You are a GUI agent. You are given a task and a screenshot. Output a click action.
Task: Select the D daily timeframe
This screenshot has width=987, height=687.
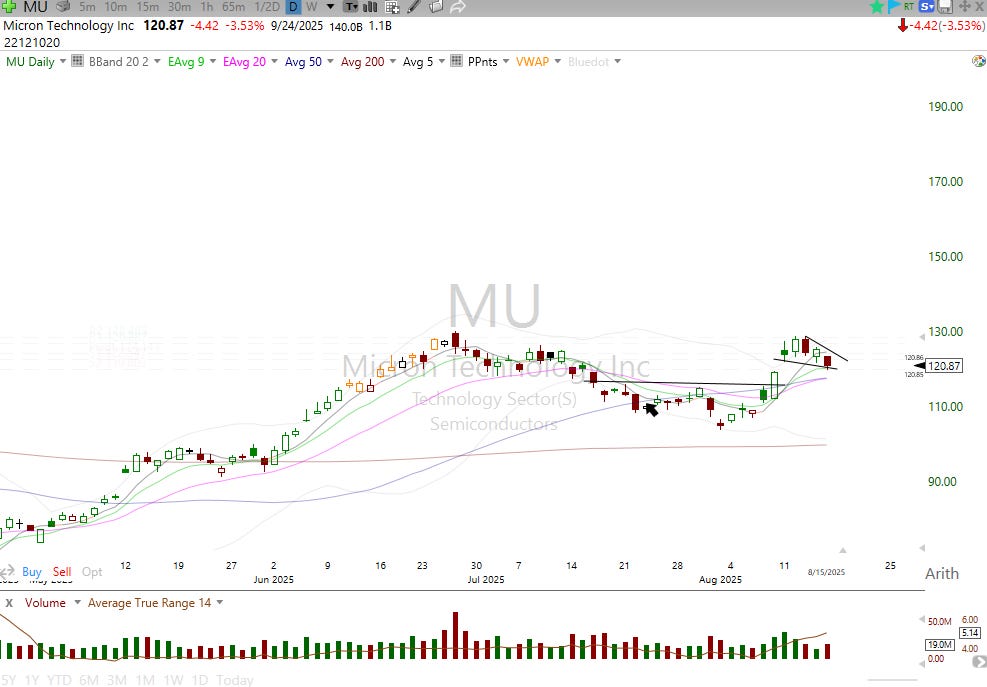click(x=293, y=7)
